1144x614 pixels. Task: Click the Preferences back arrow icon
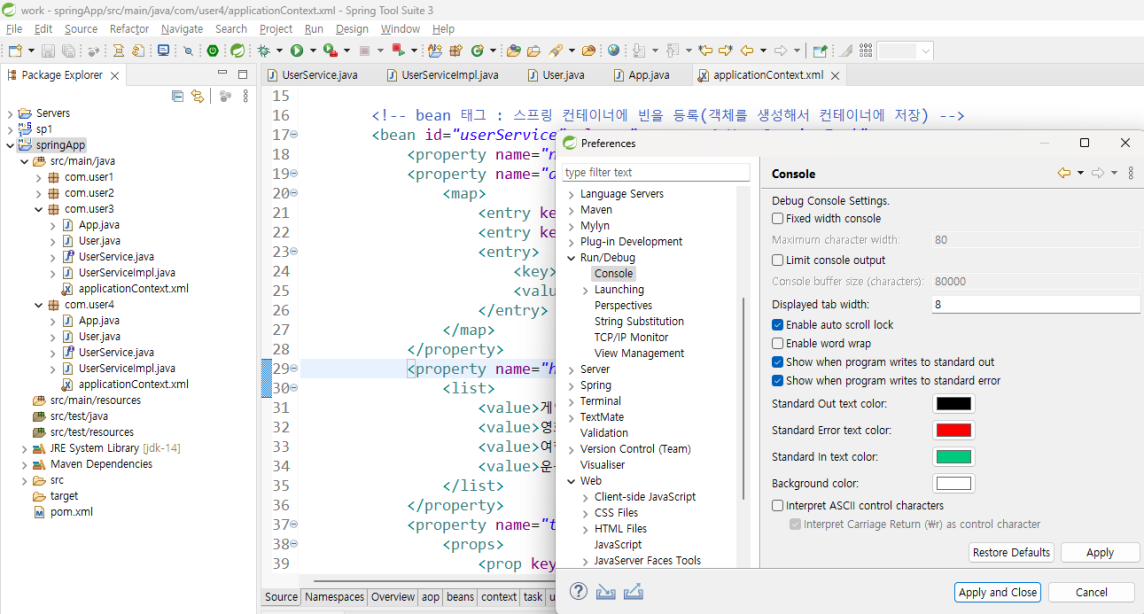pos(1064,173)
